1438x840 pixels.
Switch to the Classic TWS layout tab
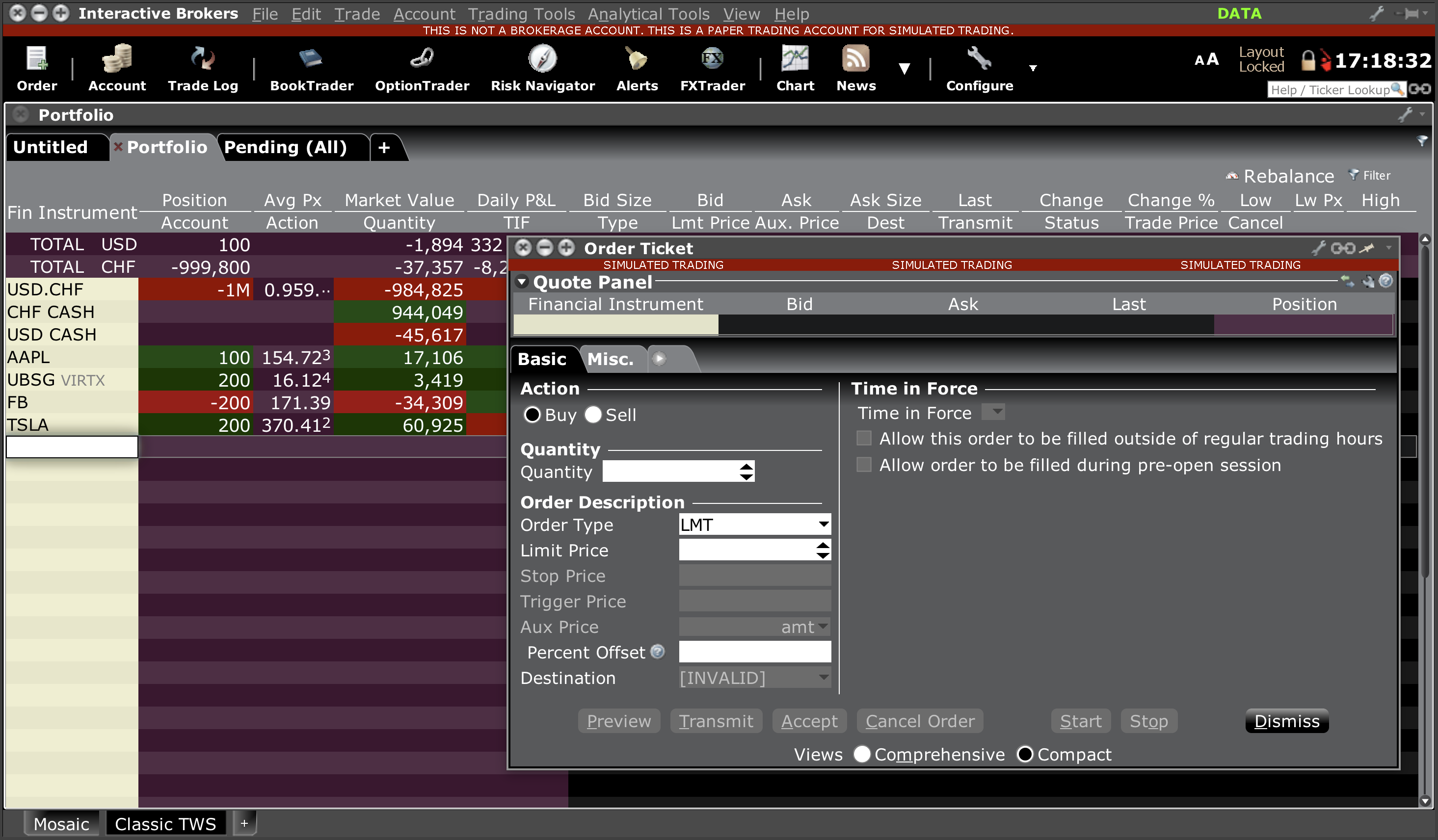tap(165, 823)
